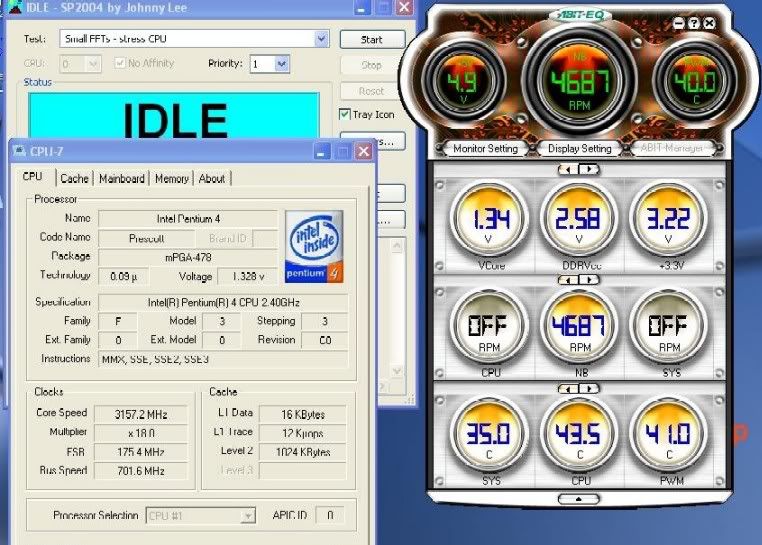Click the Core Speed value 3157.2 MHz
The height and width of the screenshot is (545, 762).
(x=141, y=414)
